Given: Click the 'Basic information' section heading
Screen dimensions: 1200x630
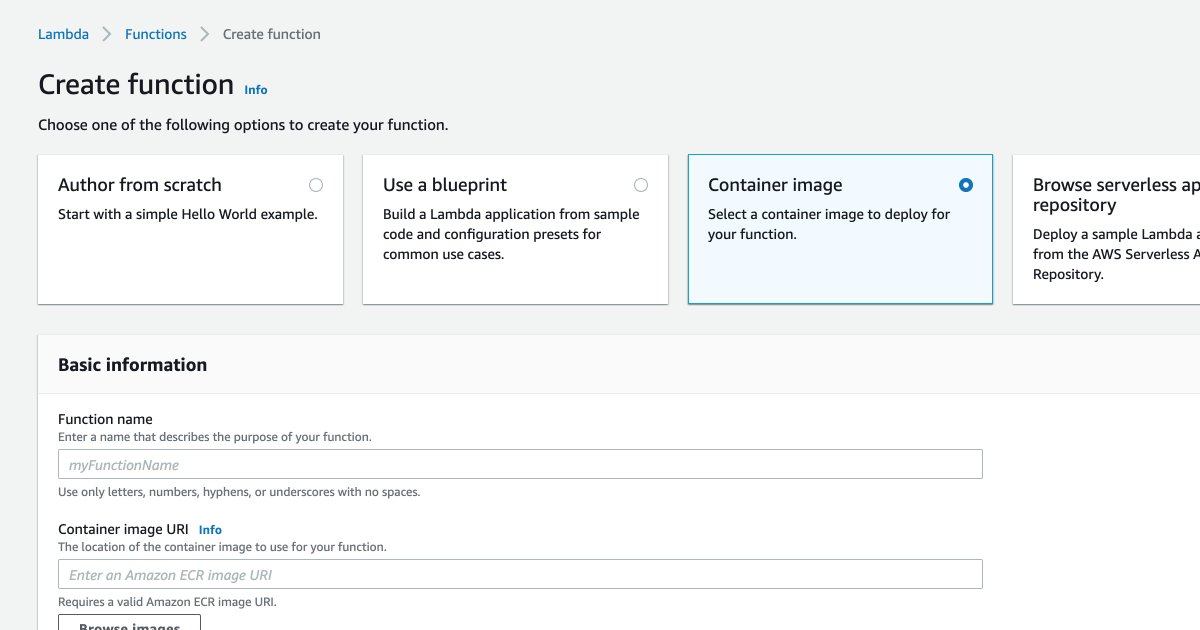Looking at the screenshot, I should click(x=133, y=365).
